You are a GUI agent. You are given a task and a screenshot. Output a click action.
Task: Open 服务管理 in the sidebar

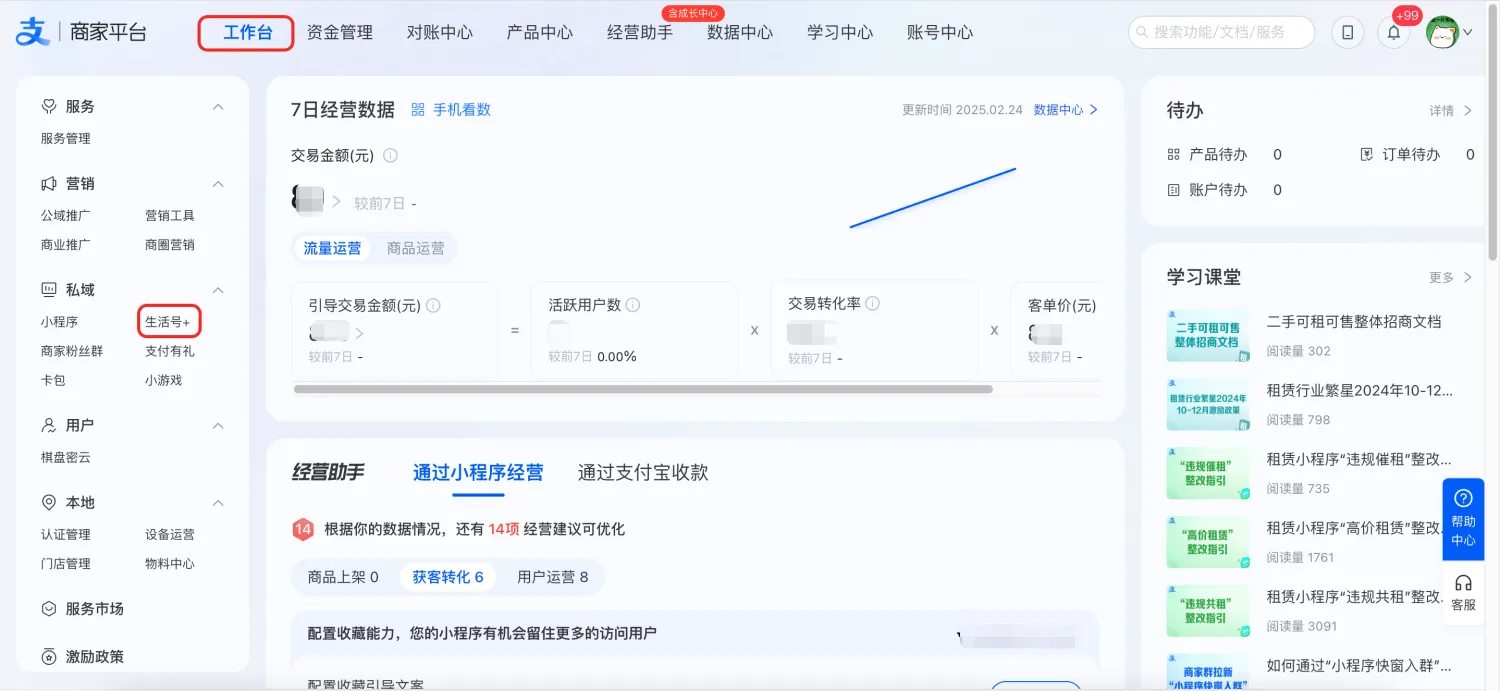(x=66, y=139)
